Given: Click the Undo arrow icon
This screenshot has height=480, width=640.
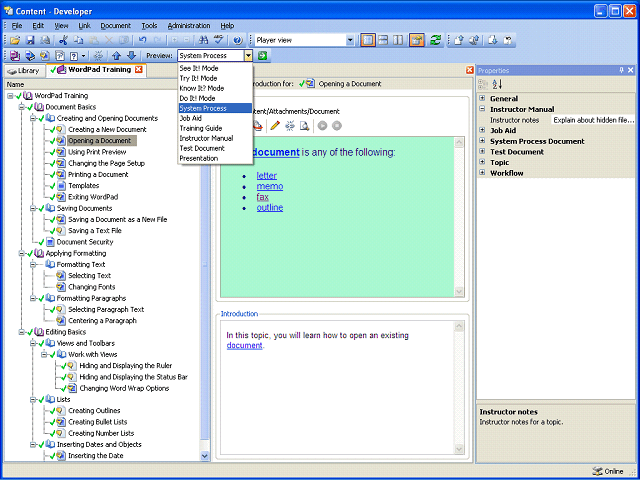Looking at the screenshot, I should click(142, 40).
